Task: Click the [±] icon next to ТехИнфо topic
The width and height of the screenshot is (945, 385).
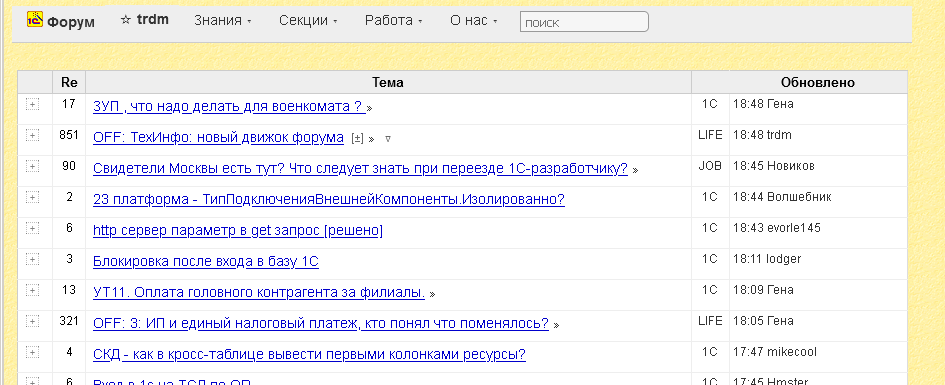Action: 357,139
